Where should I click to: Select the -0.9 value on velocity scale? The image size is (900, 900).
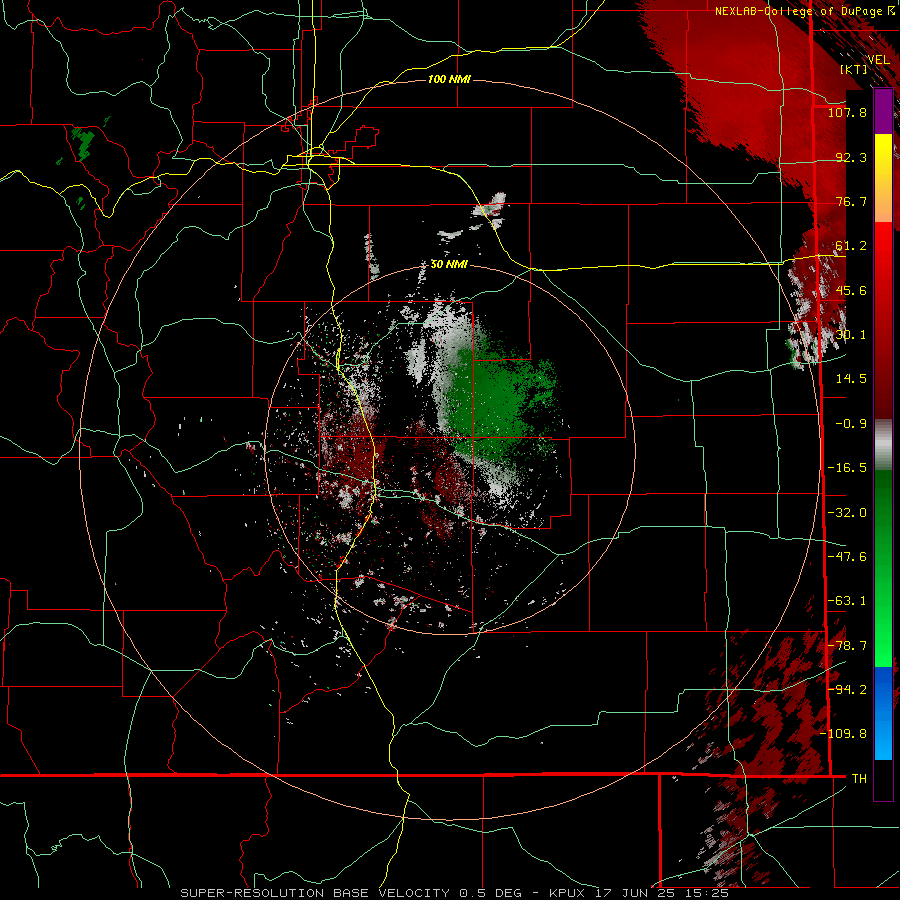[x=851, y=424]
